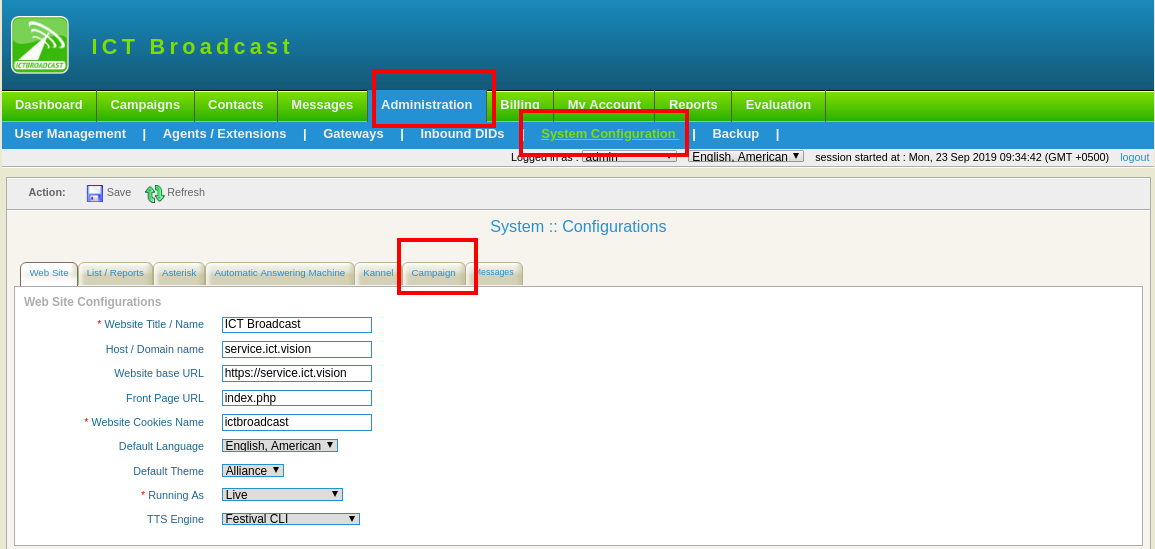This screenshot has height=549, width=1155.
Task: Go to User Management submenu
Action: (70, 134)
